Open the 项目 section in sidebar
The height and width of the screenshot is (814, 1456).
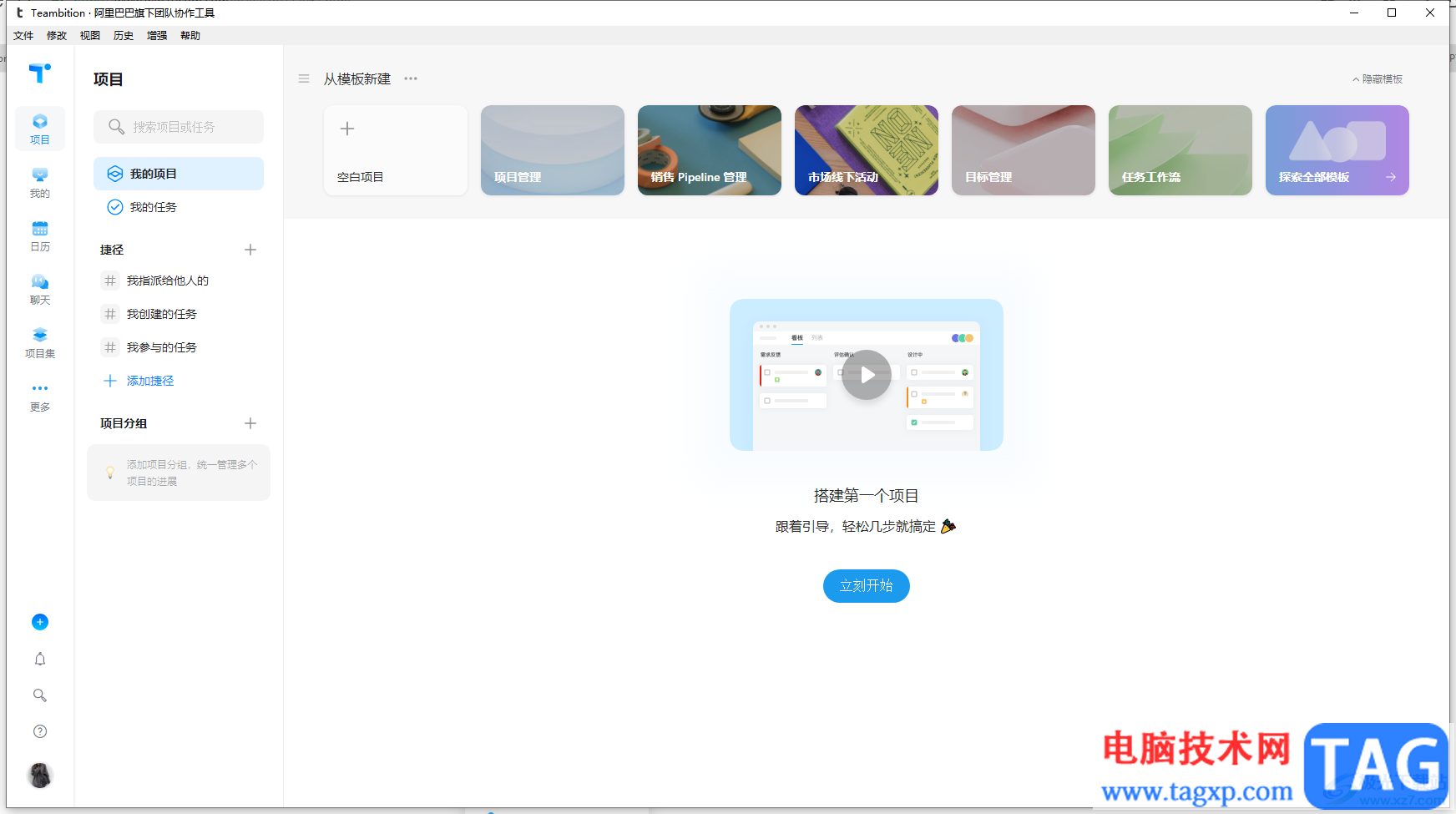pyautogui.click(x=40, y=129)
